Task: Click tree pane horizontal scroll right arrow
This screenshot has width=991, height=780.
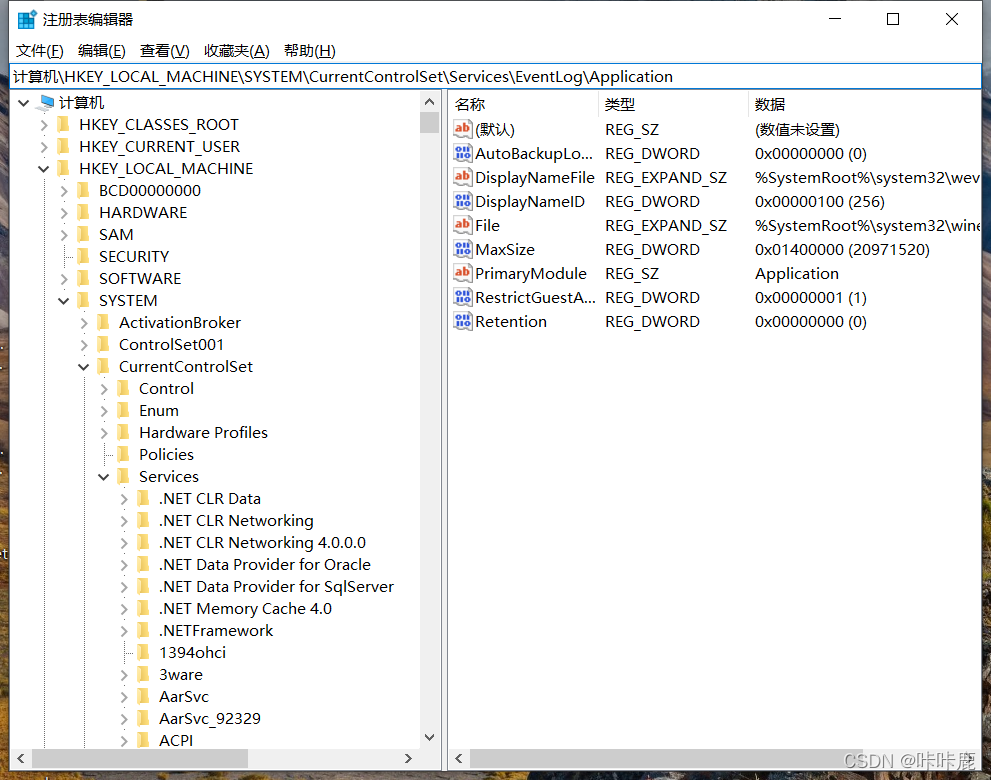Action: pyautogui.click(x=408, y=759)
